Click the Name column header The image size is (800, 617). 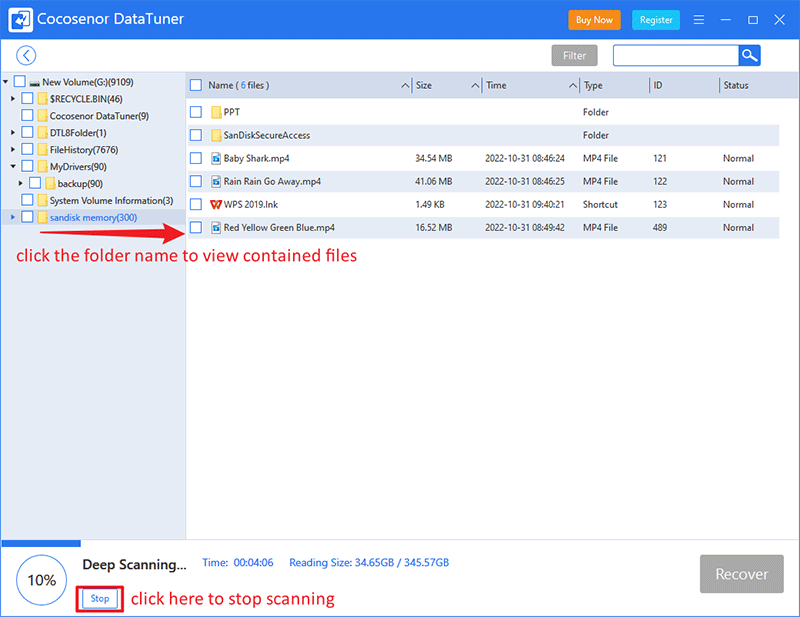(x=238, y=85)
